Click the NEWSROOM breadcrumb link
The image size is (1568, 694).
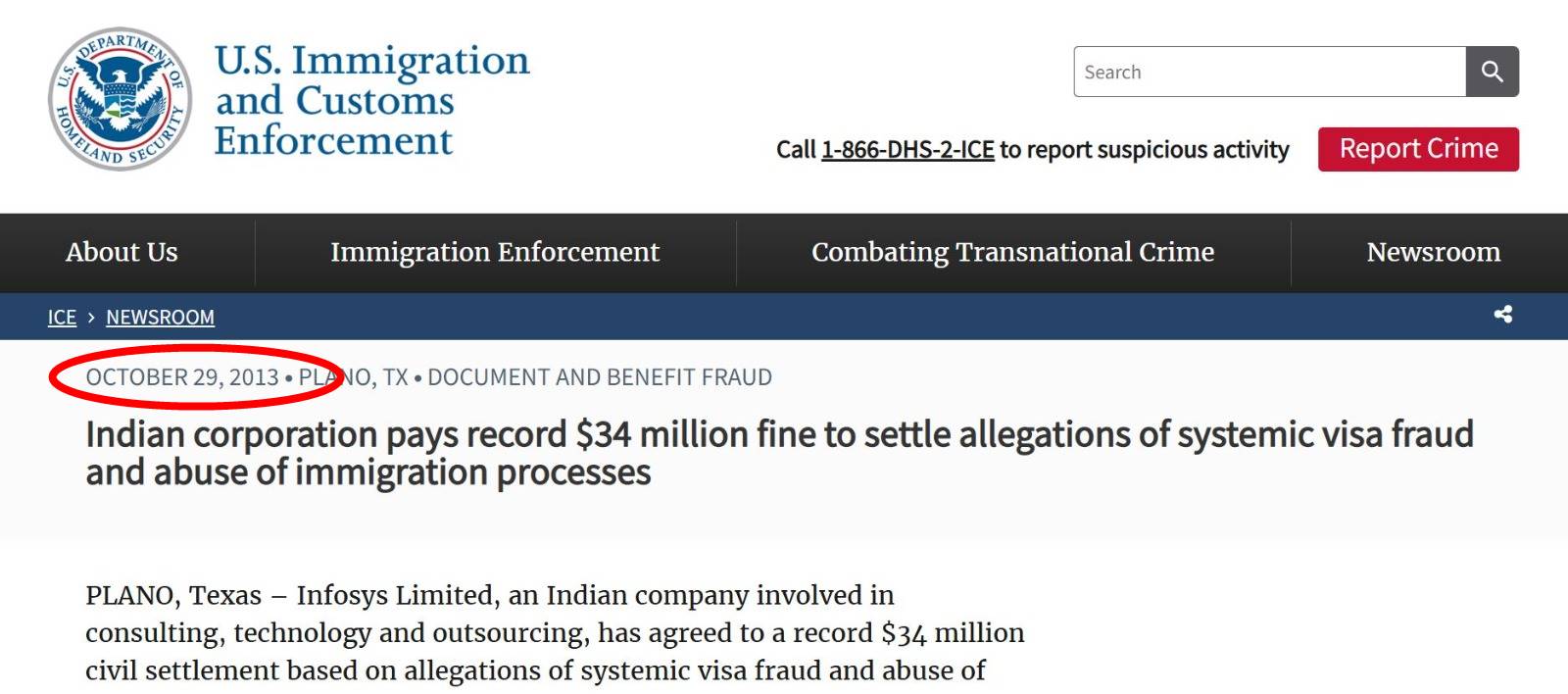click(160, 318)
